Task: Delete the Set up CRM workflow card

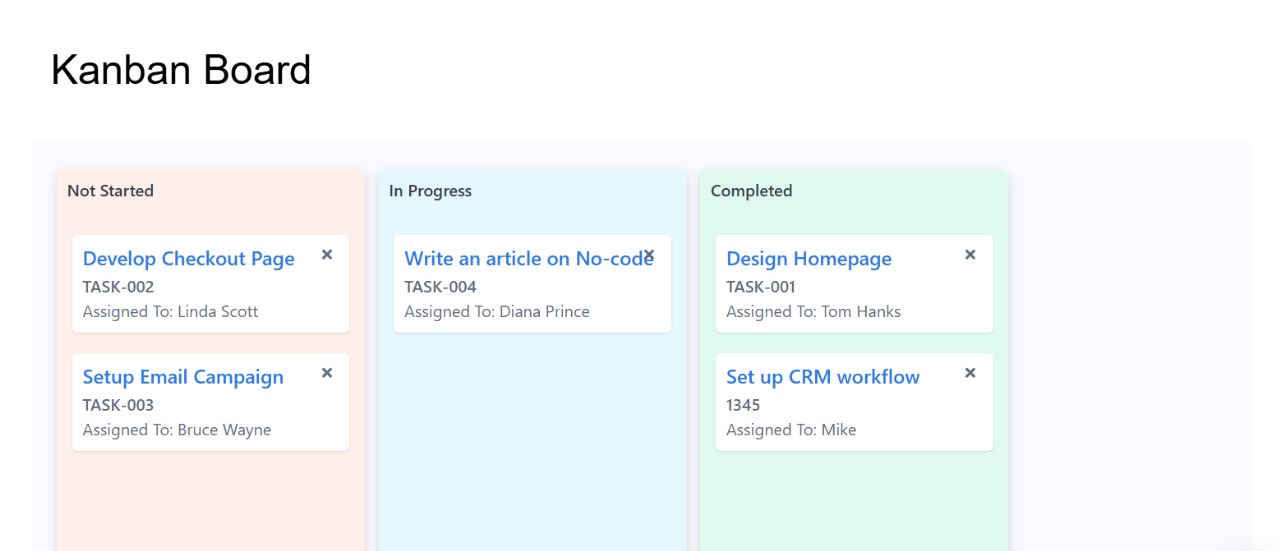Action: (x=970, y=373)
